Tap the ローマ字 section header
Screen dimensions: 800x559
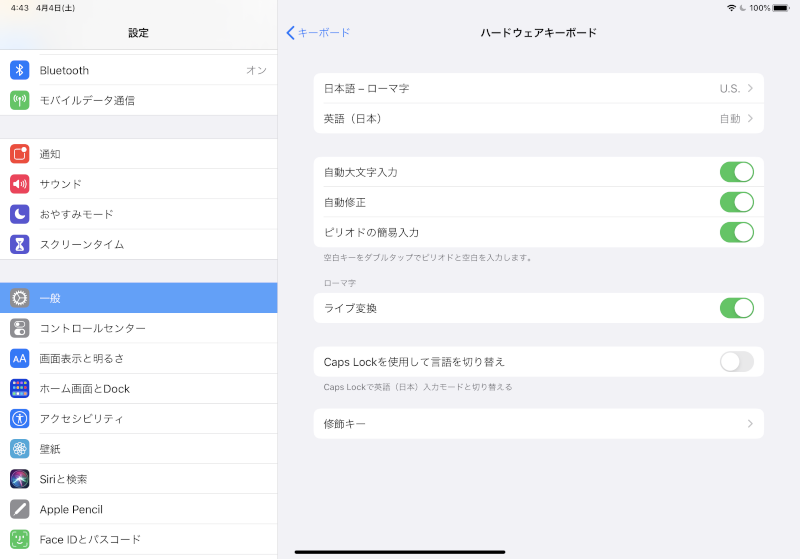point(339,283)
